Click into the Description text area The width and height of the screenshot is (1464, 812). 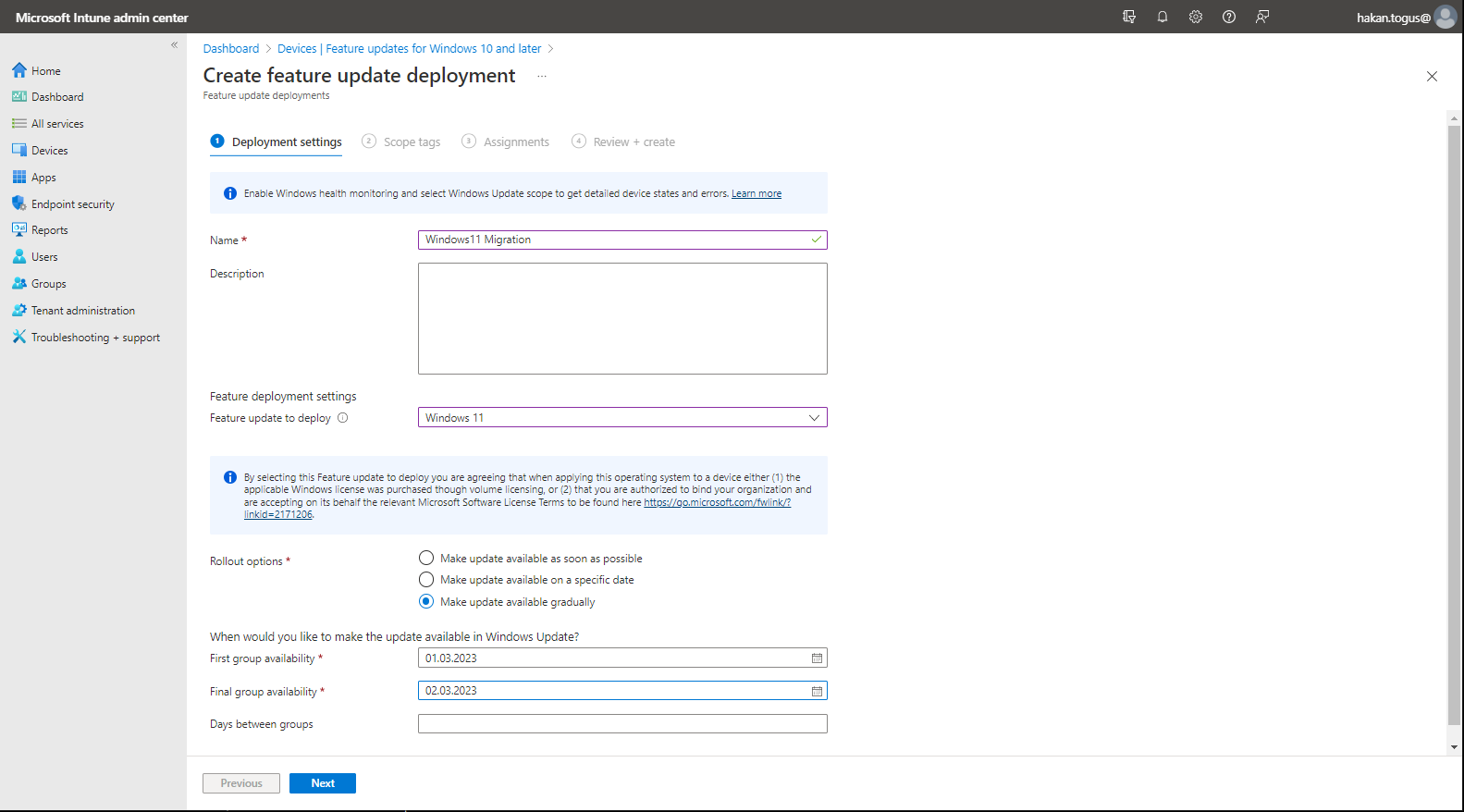[622, 318]
